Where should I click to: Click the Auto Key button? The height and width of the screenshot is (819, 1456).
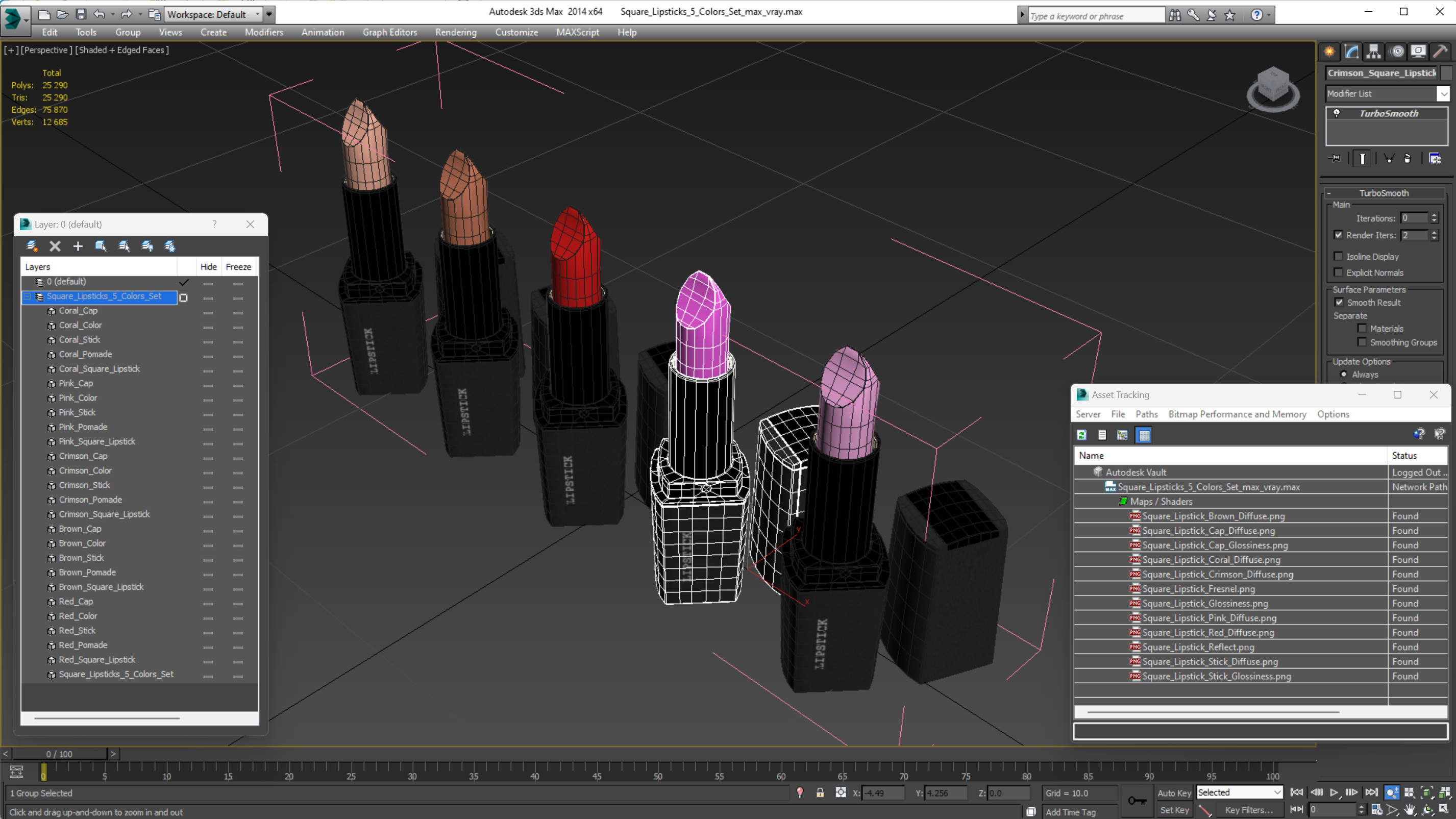1174,793
